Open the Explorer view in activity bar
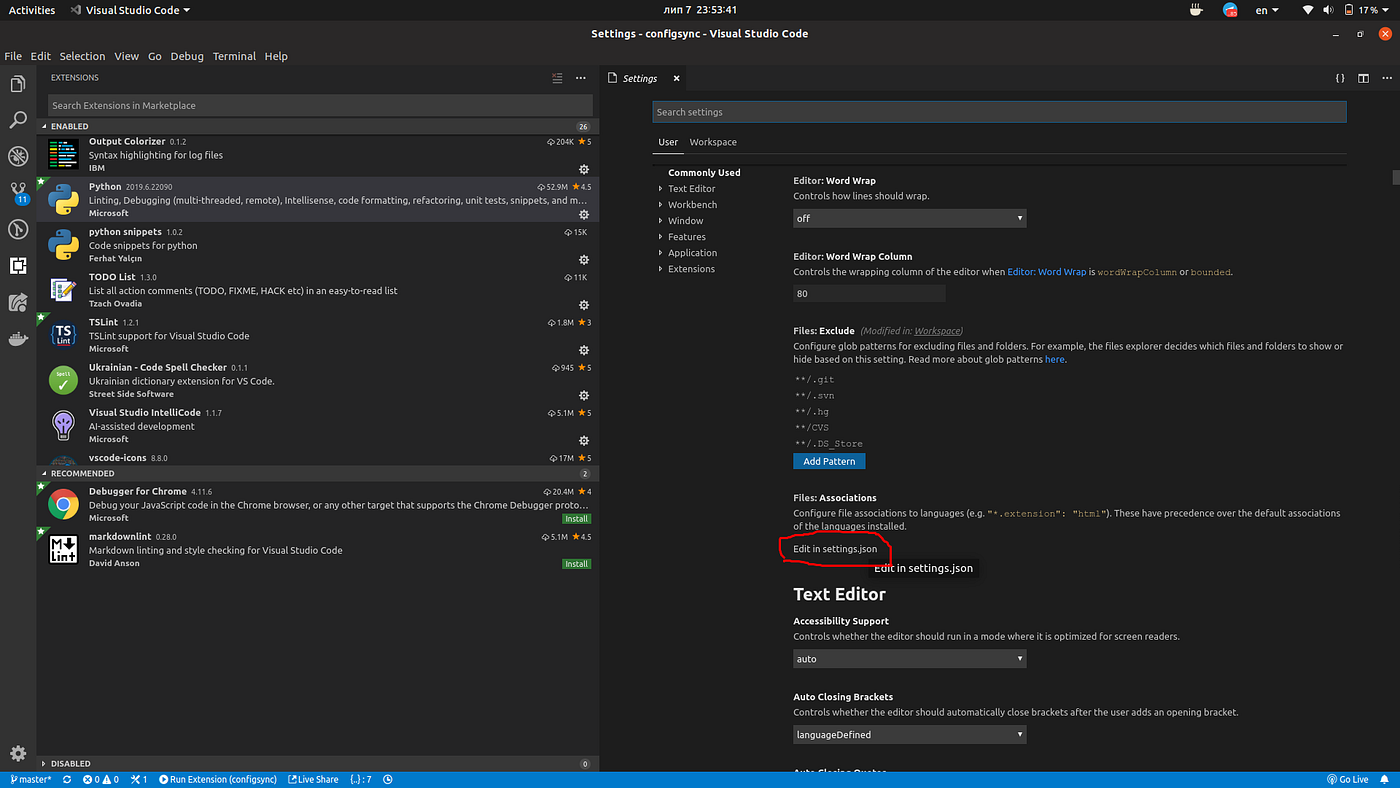 coord(17,85)
